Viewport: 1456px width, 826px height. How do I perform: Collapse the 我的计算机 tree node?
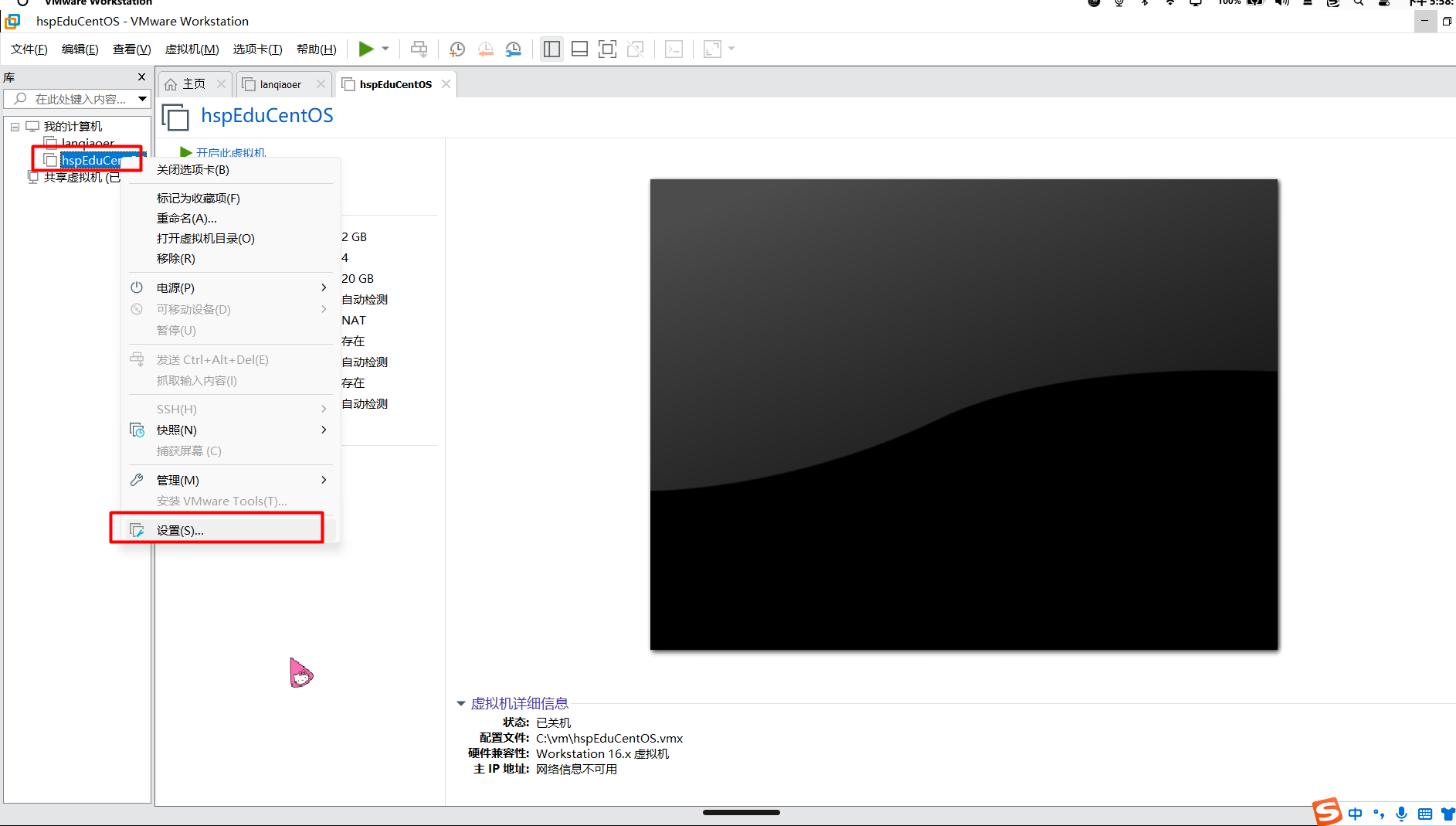[15, 127]
